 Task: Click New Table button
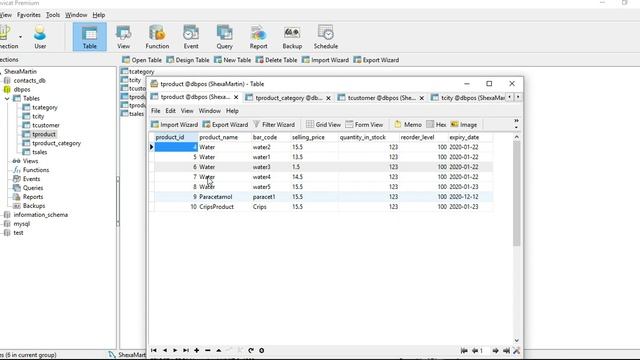tap(232, 60)
